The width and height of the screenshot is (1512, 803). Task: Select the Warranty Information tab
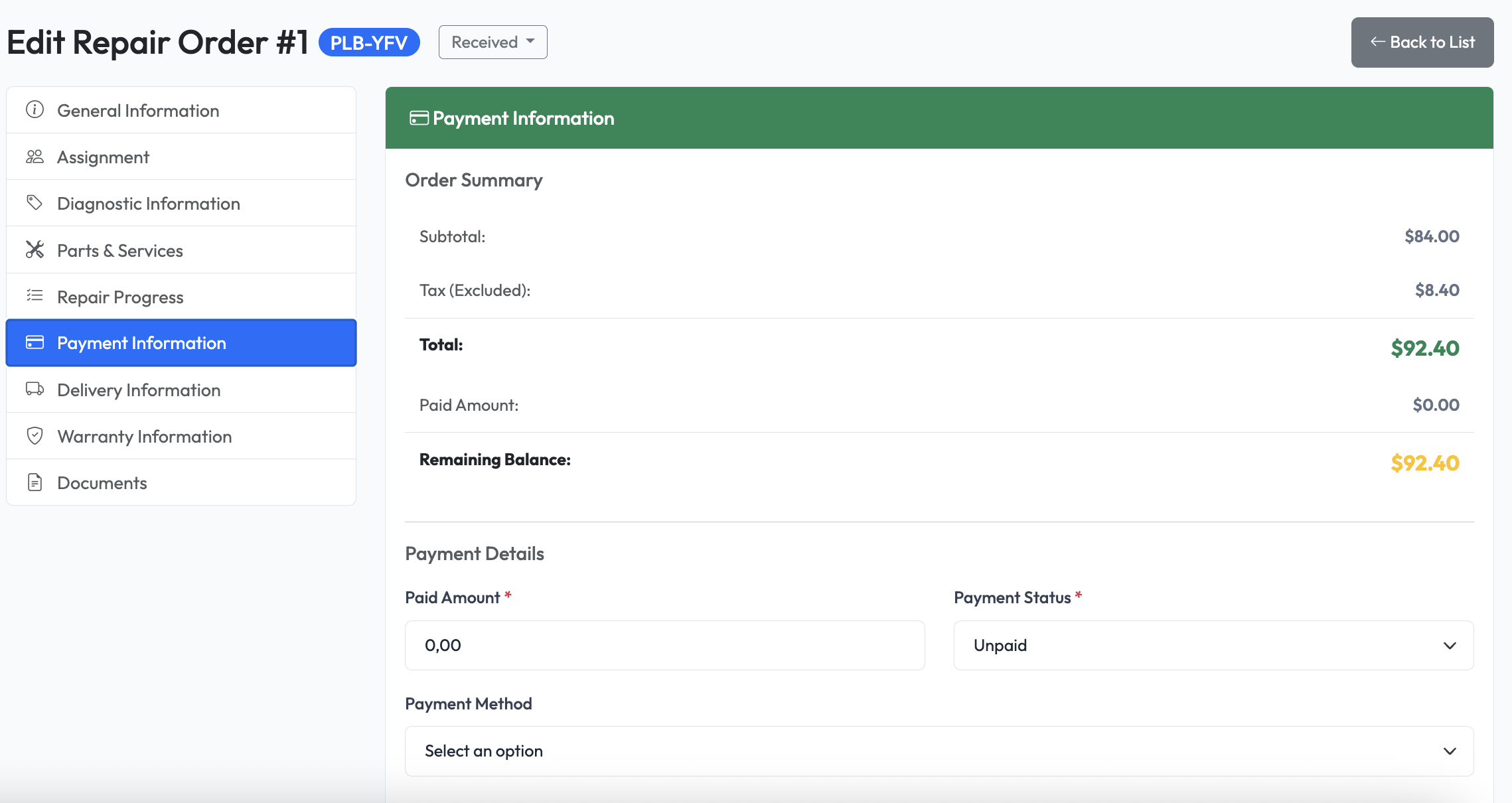tap(144, 436)
